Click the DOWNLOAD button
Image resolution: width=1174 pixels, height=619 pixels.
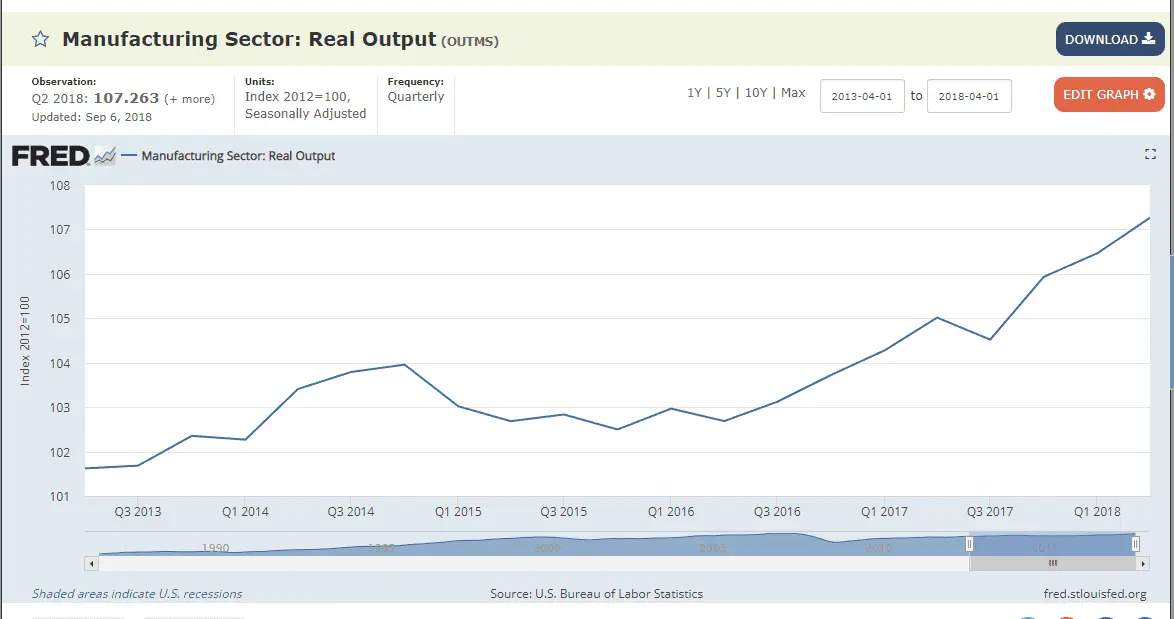1110,39
